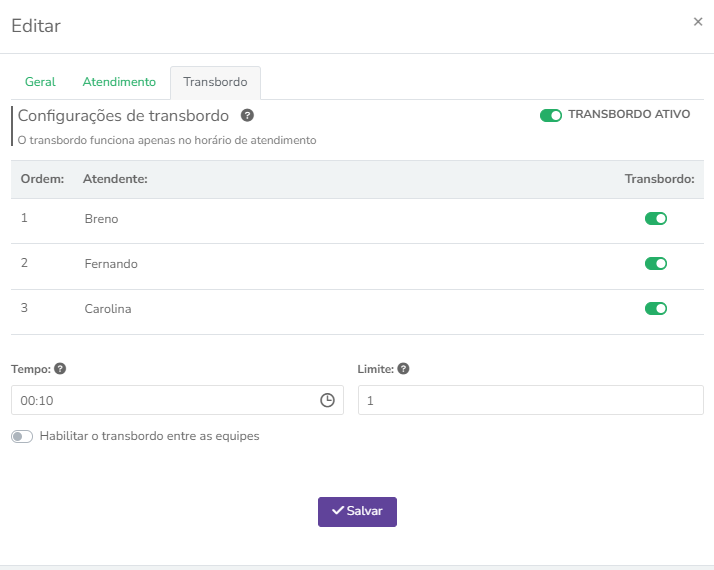Close the Editar dialog
This screenshot has width=714, height=570.
[x=698, y=22]
